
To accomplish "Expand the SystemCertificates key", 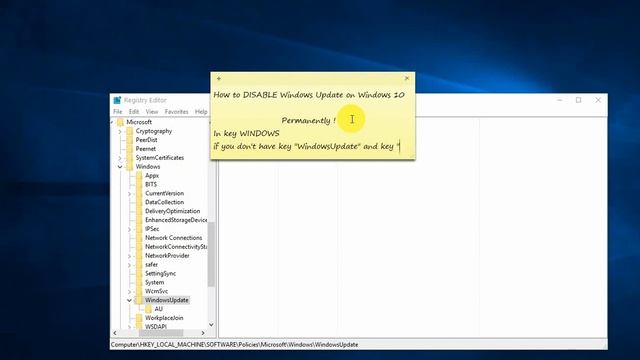I will 120,158.
